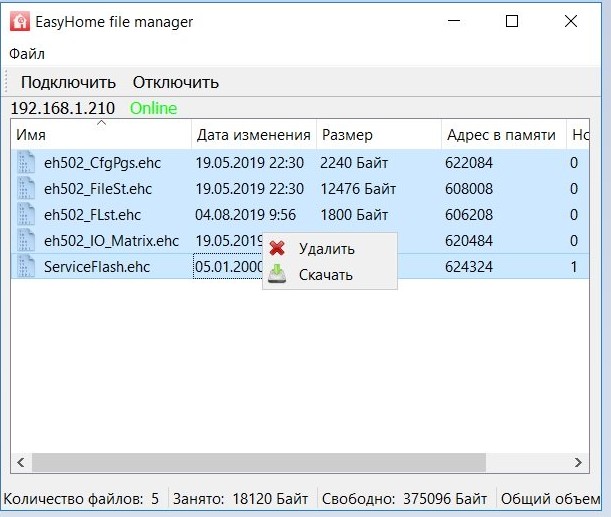Screen dimensions: 611x517
Task: Click the eh502_FileSt.ehc file icon
Action: [26, 188]
